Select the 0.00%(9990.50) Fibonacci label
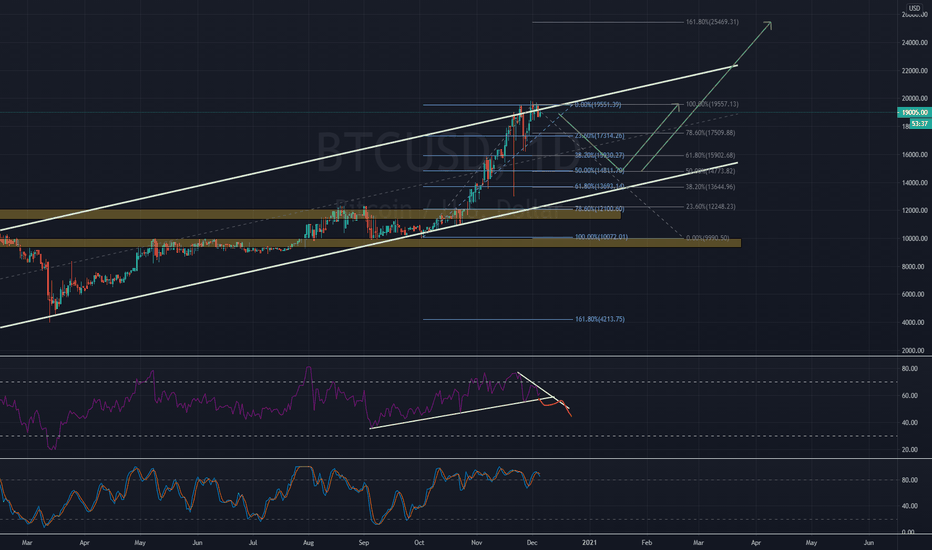 [x=707, y=238]
